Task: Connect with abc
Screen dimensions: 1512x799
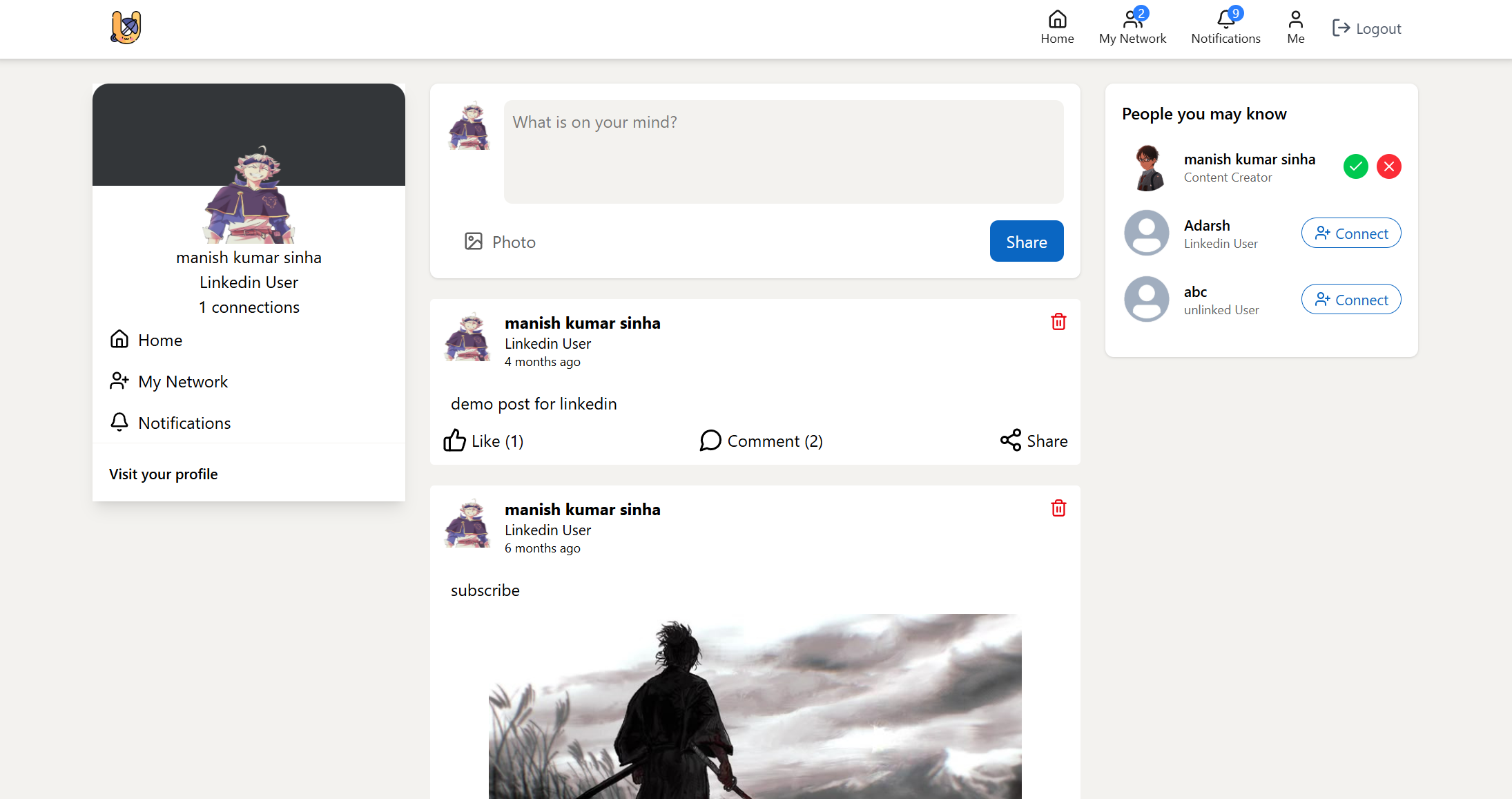Action: click(1350, 300)
